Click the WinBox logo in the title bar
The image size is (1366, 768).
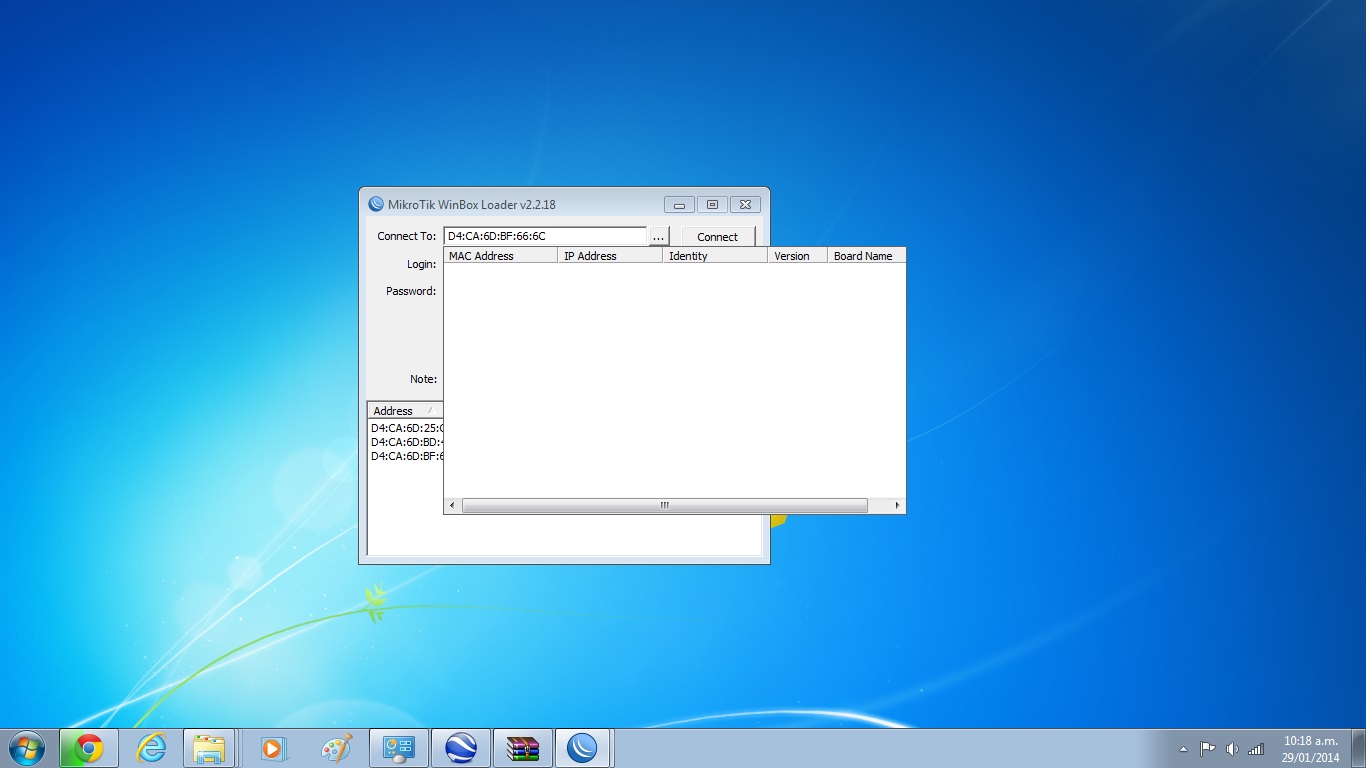tap(376, 204)
